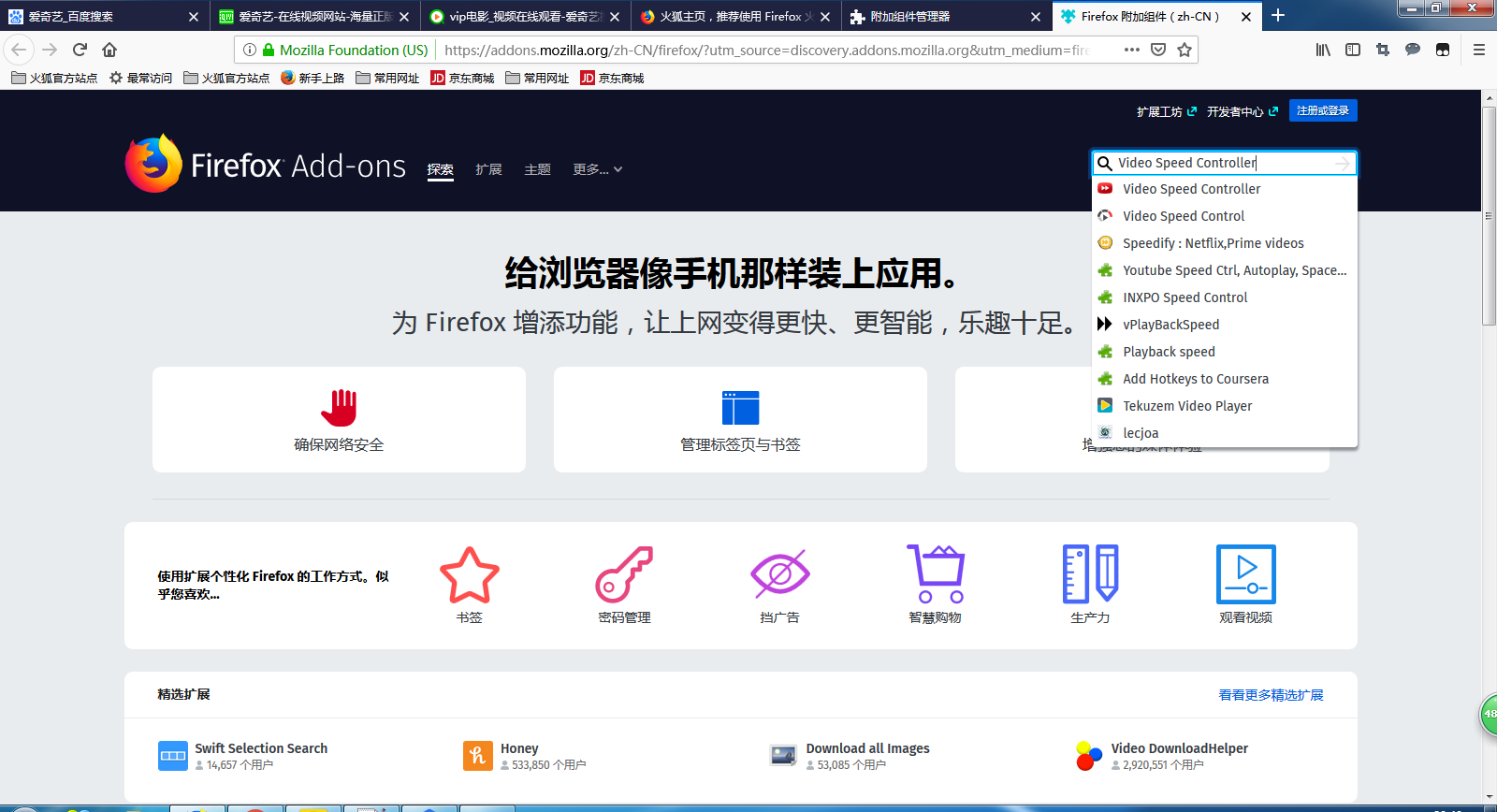Select Add Hotkeys to Coursera suggestion
This screenshot has width=1497, height=812.
(x=1225, y=379)
